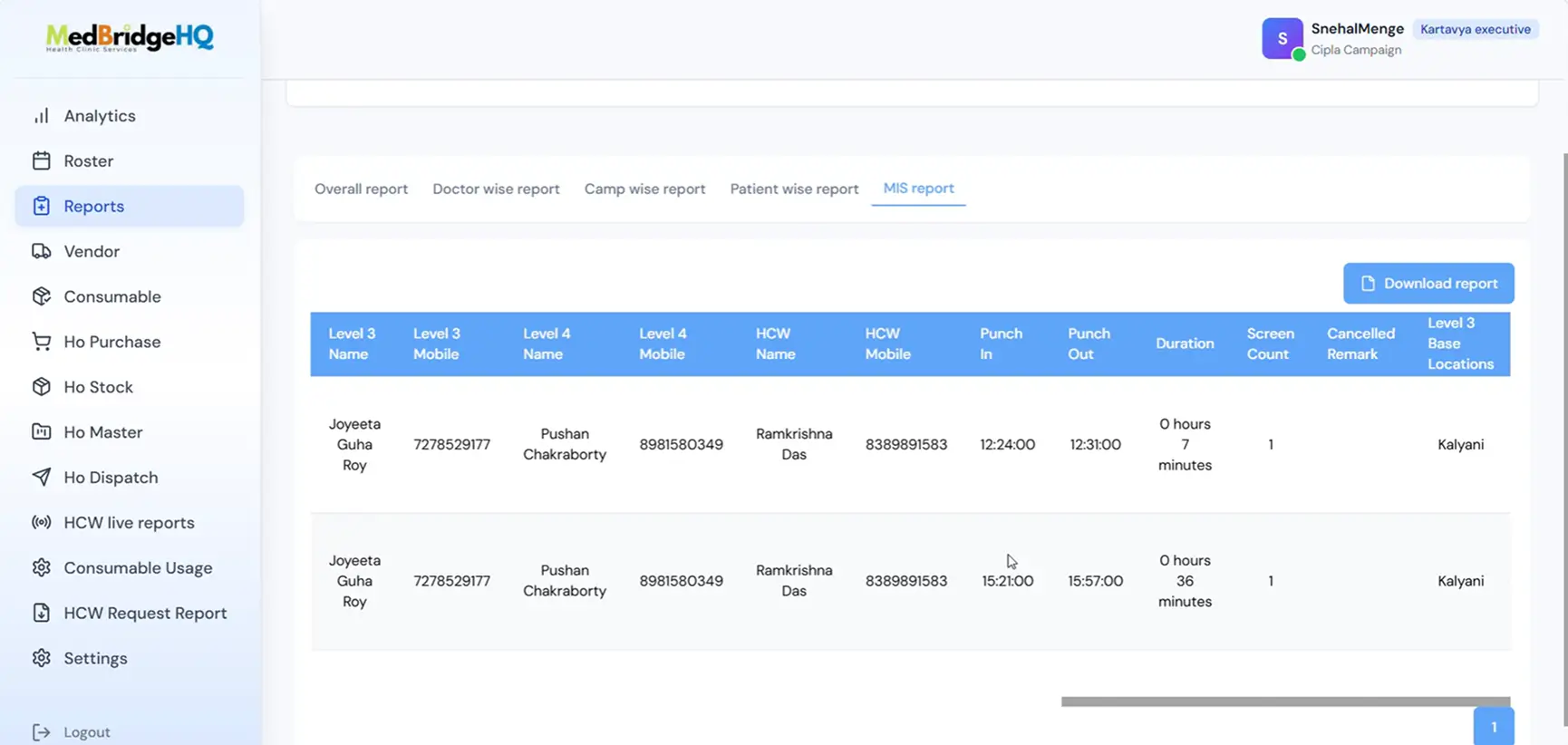Click the Ho Master folder icon

click(42, 432)
